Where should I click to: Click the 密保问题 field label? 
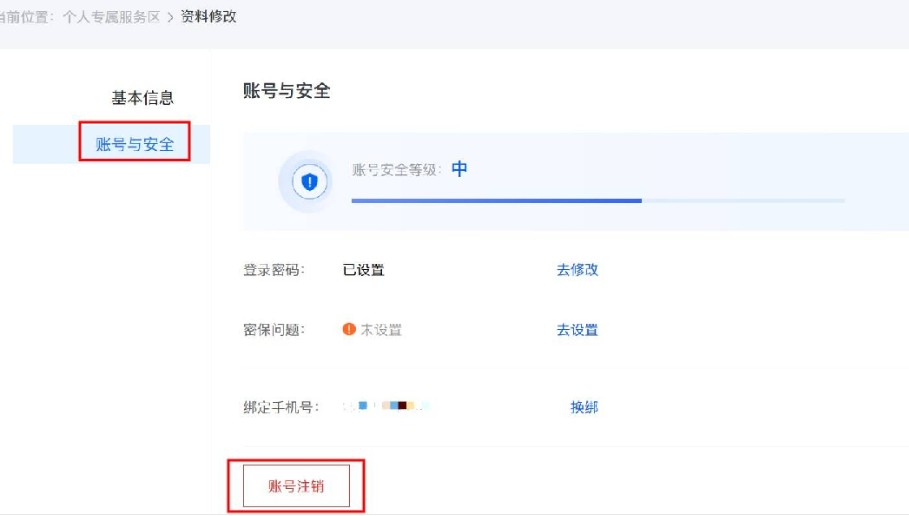coord(274,330)
